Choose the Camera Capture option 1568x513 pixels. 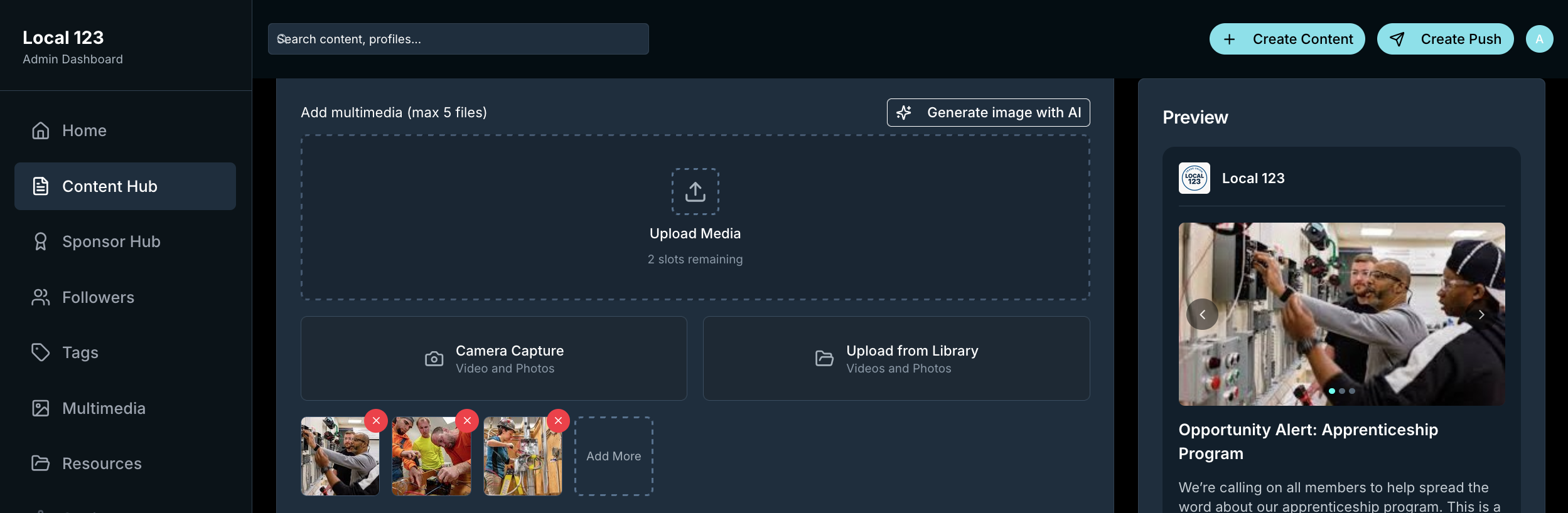point(493,358)
